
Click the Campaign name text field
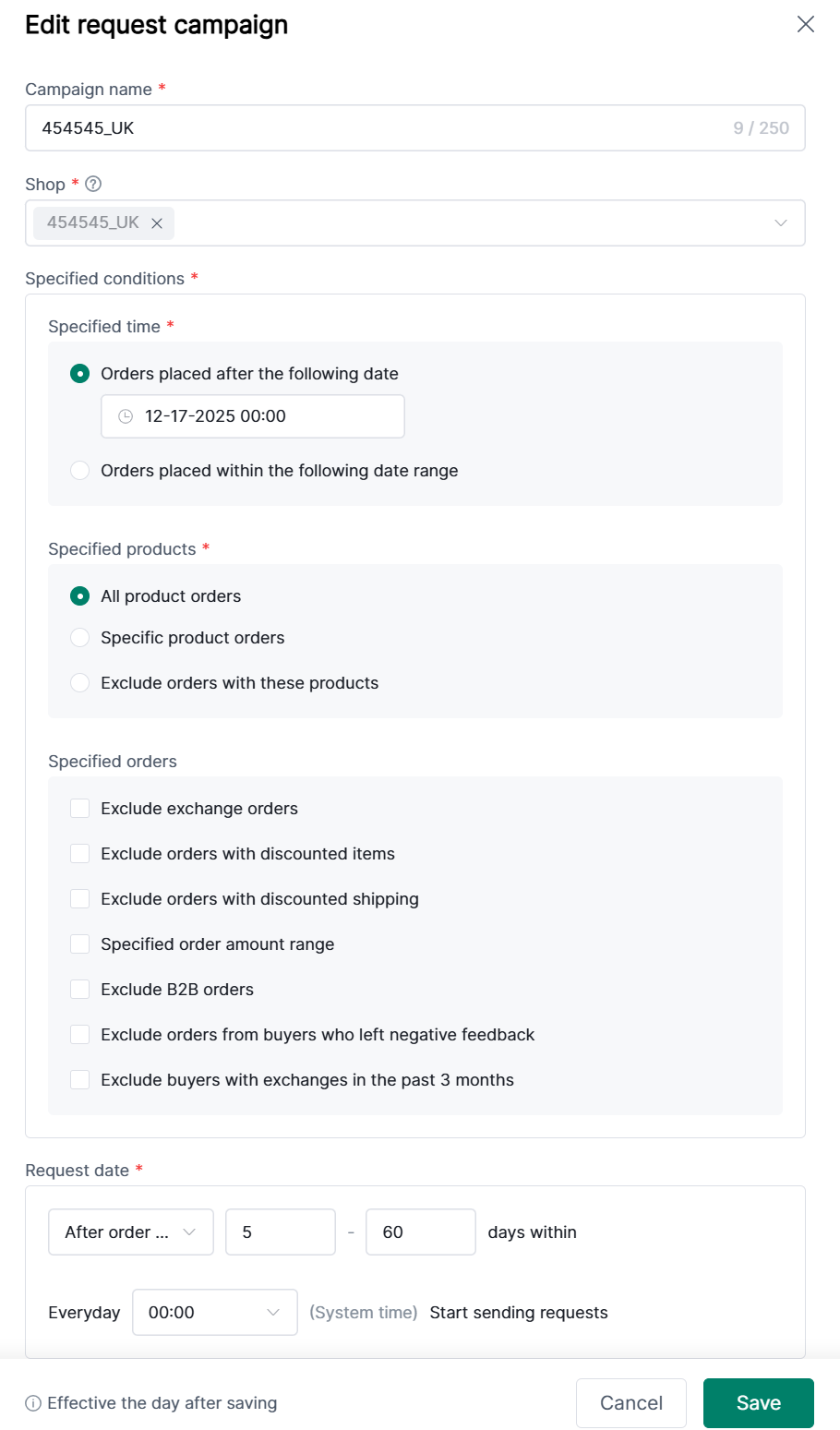point(378,128)
